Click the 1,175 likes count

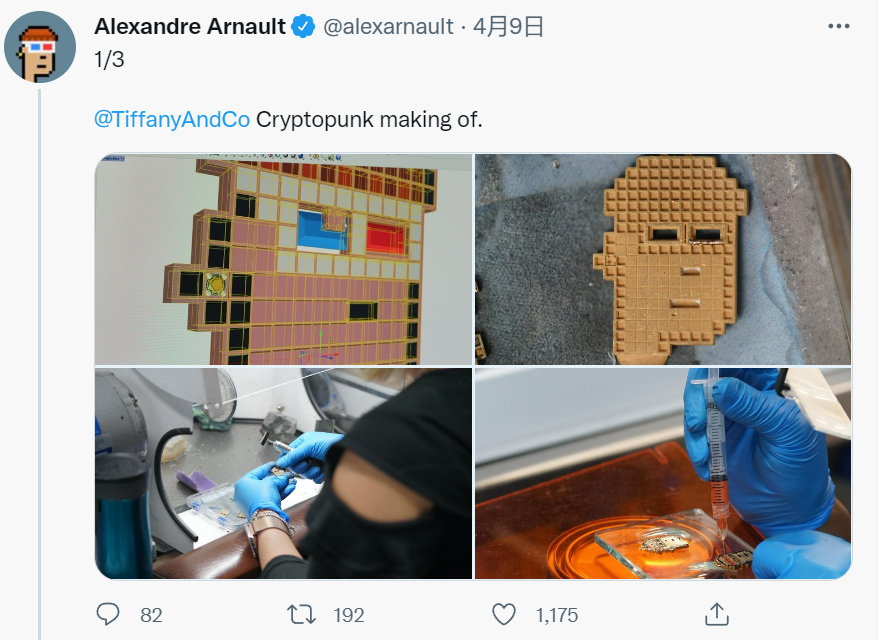pyautogui.click(x=557, y=615)
